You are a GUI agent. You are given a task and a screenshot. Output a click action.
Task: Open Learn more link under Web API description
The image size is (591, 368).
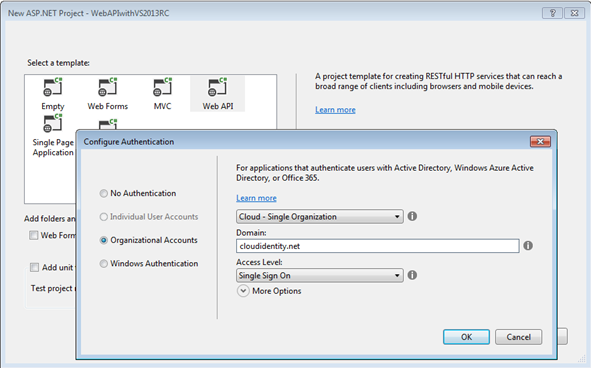335,110
